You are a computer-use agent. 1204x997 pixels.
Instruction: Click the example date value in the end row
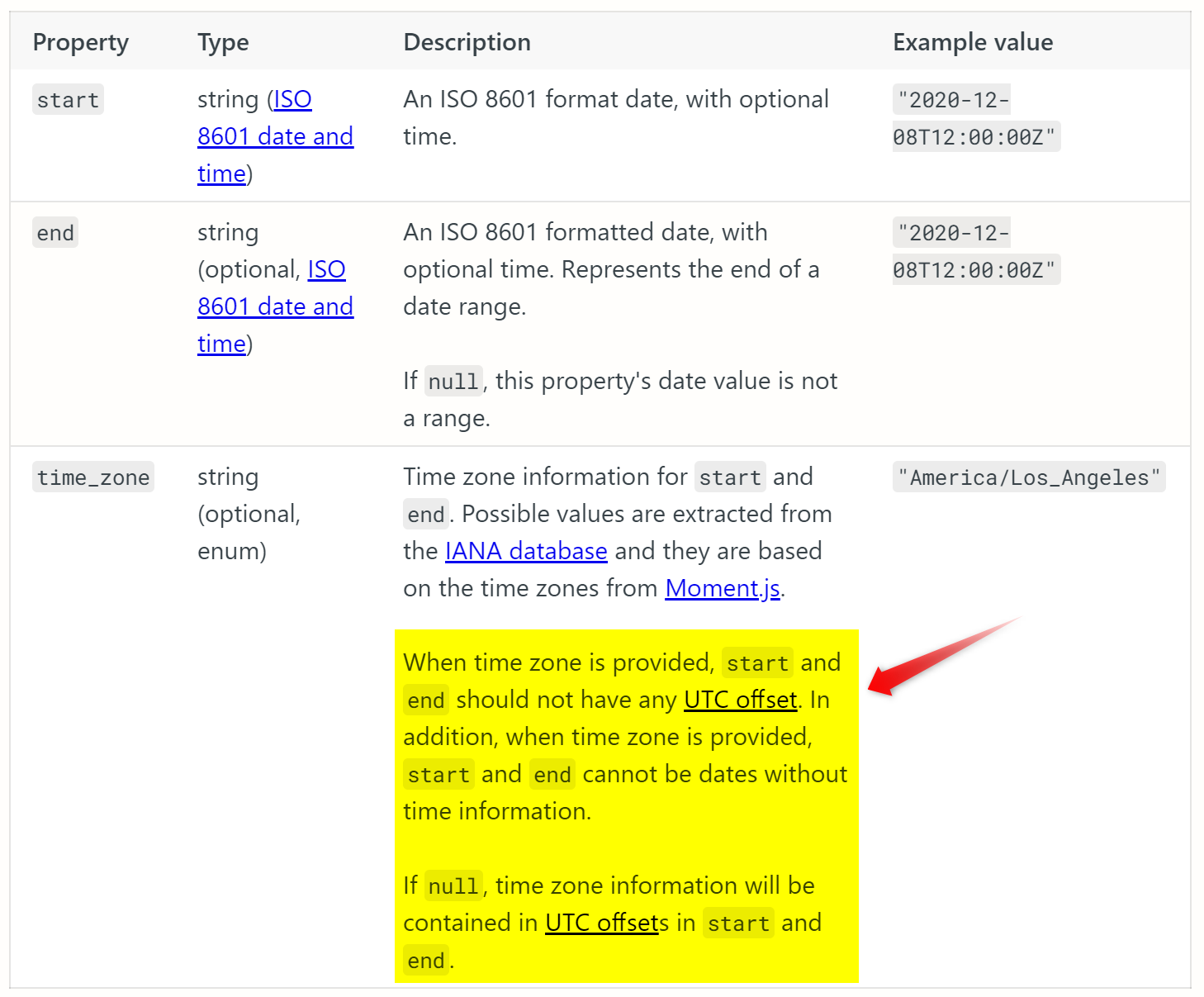[x=974, y=251]
